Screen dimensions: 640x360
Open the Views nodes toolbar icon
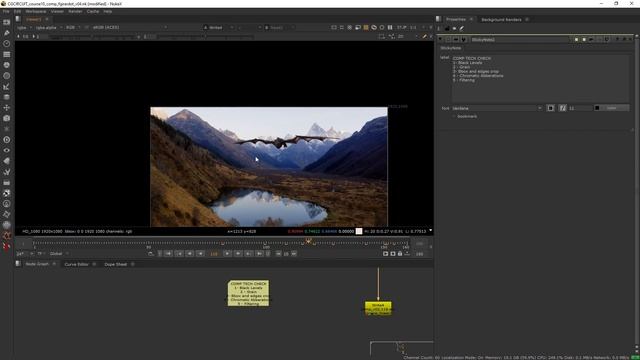tap(7, 150)
